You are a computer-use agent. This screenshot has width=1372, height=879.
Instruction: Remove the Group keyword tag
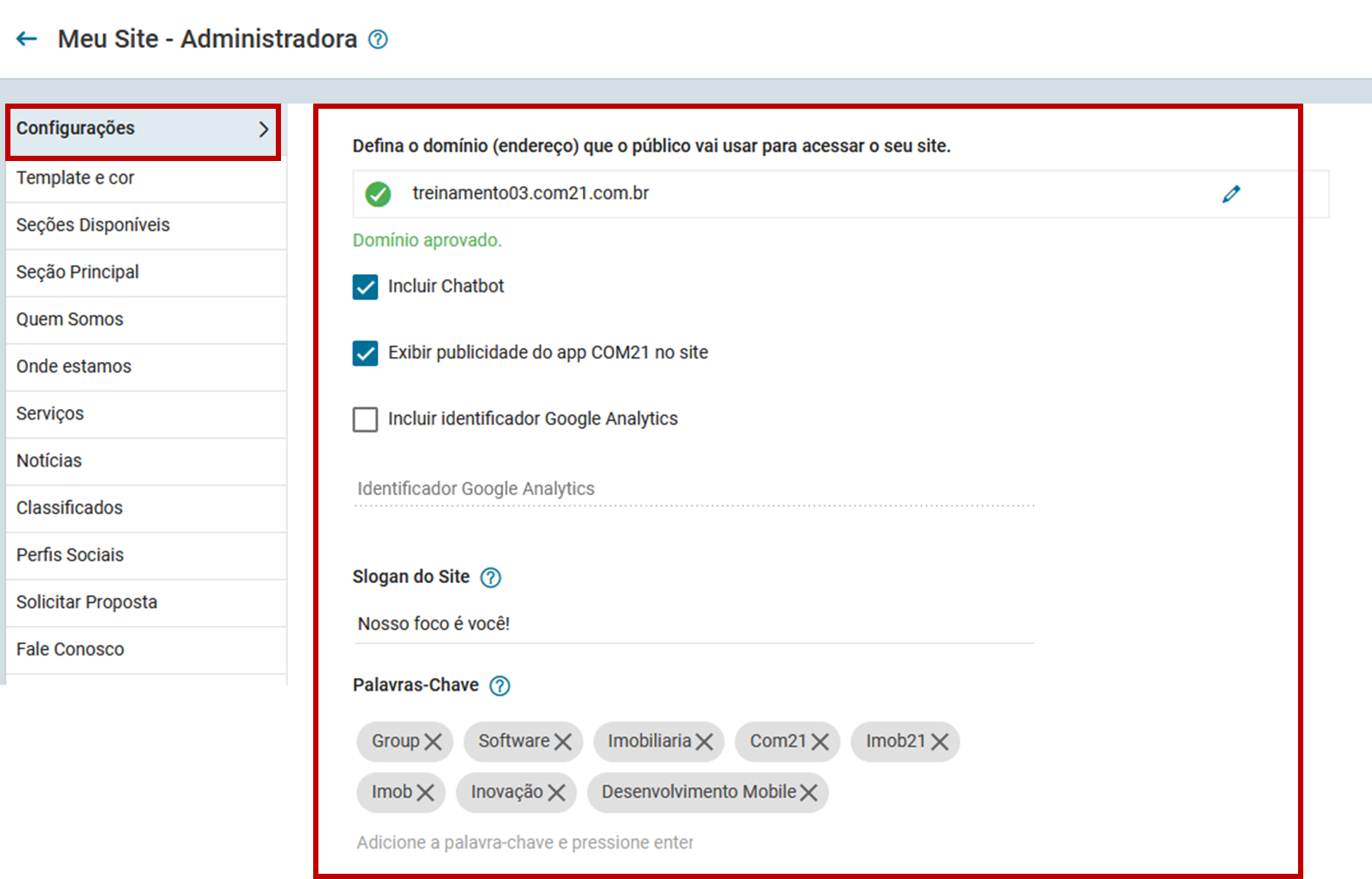(x=432, y=741)
